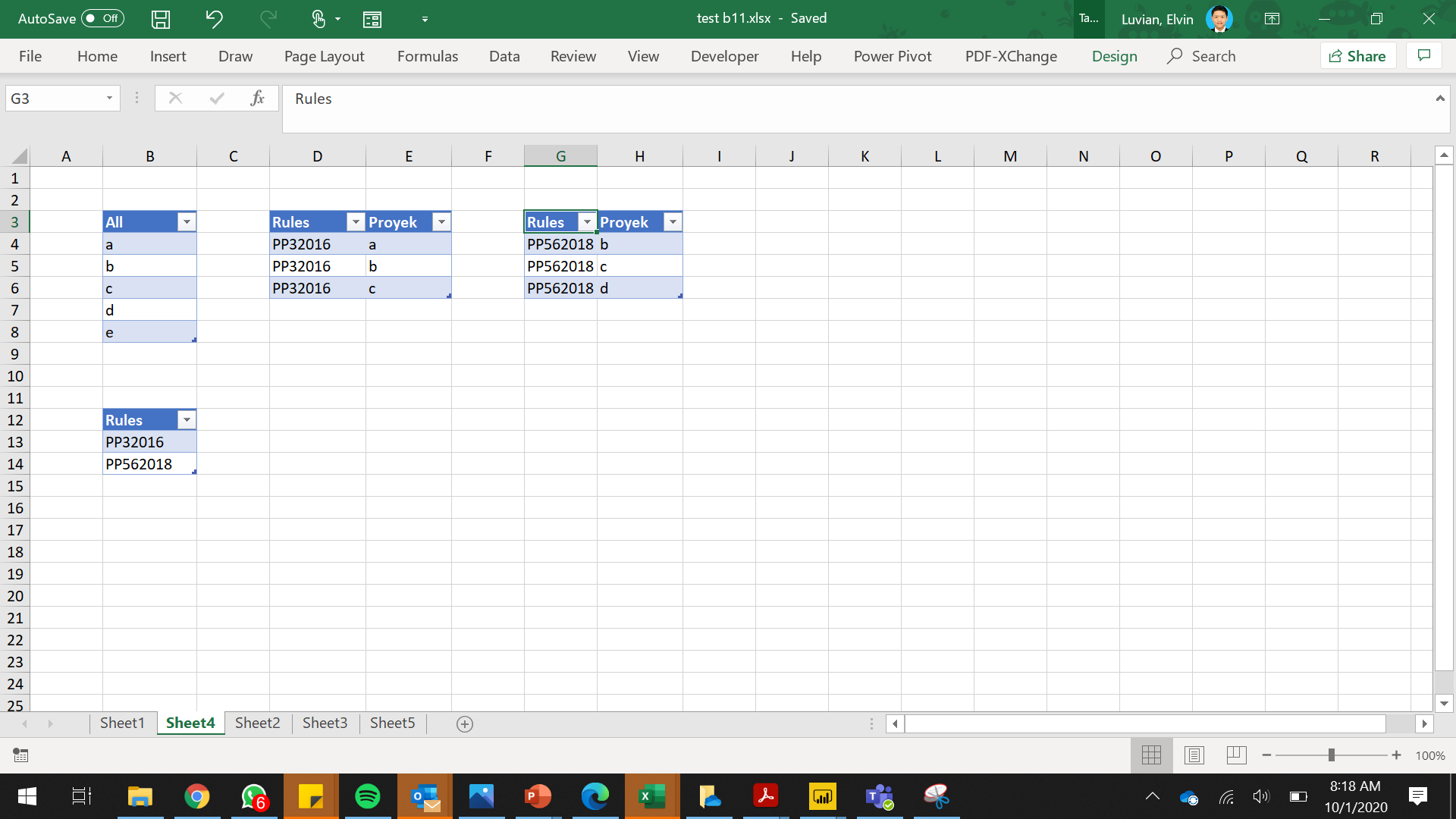Open Microsoft Teams from taskbar
This screenshot has height=819, width=1456.
pos(880,796)
